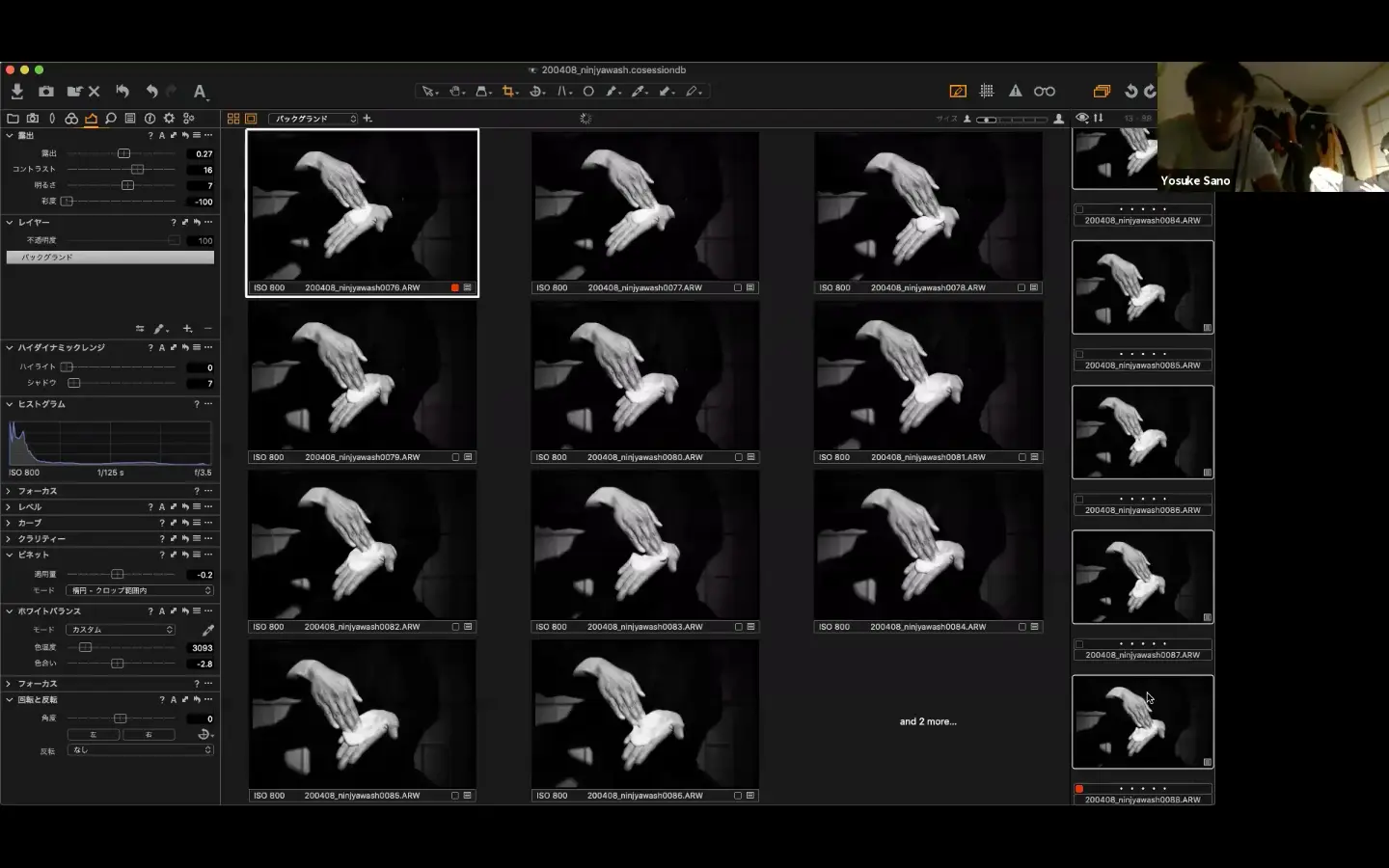Click the straighten icon in rotation panel
1389x868 pixels.
pyautogui.click(x=204, y=734)
